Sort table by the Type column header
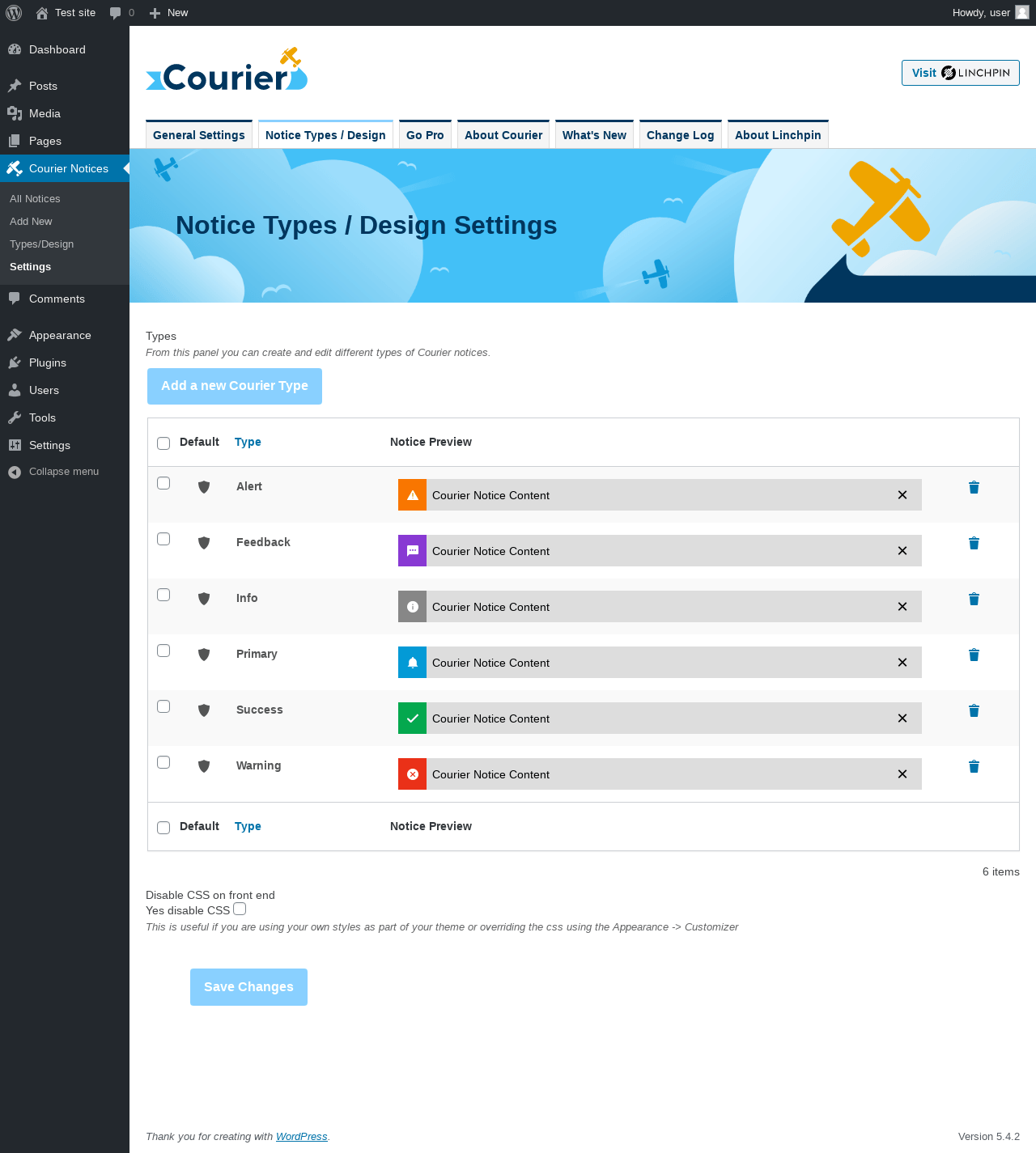Image resolution: width=1036 pixels, height=1153 pixels. tap(248, 442)
